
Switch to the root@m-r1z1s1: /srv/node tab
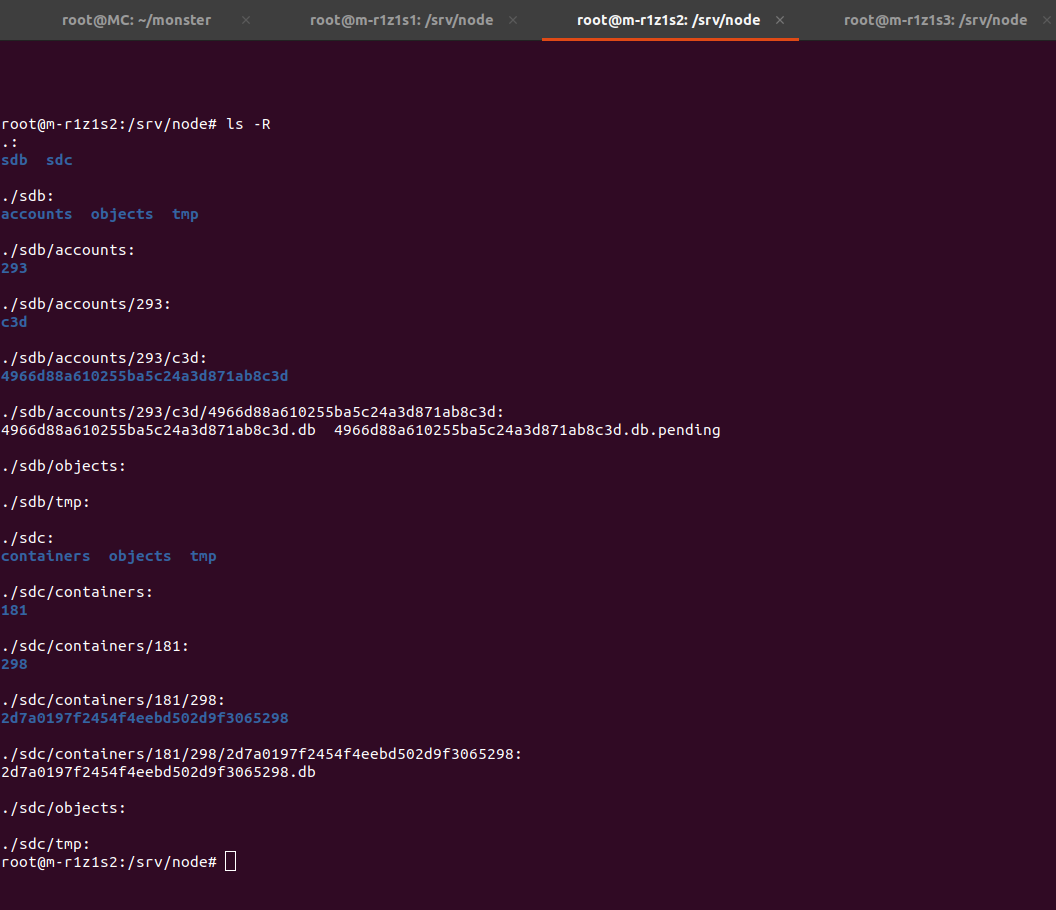[401, 20]
